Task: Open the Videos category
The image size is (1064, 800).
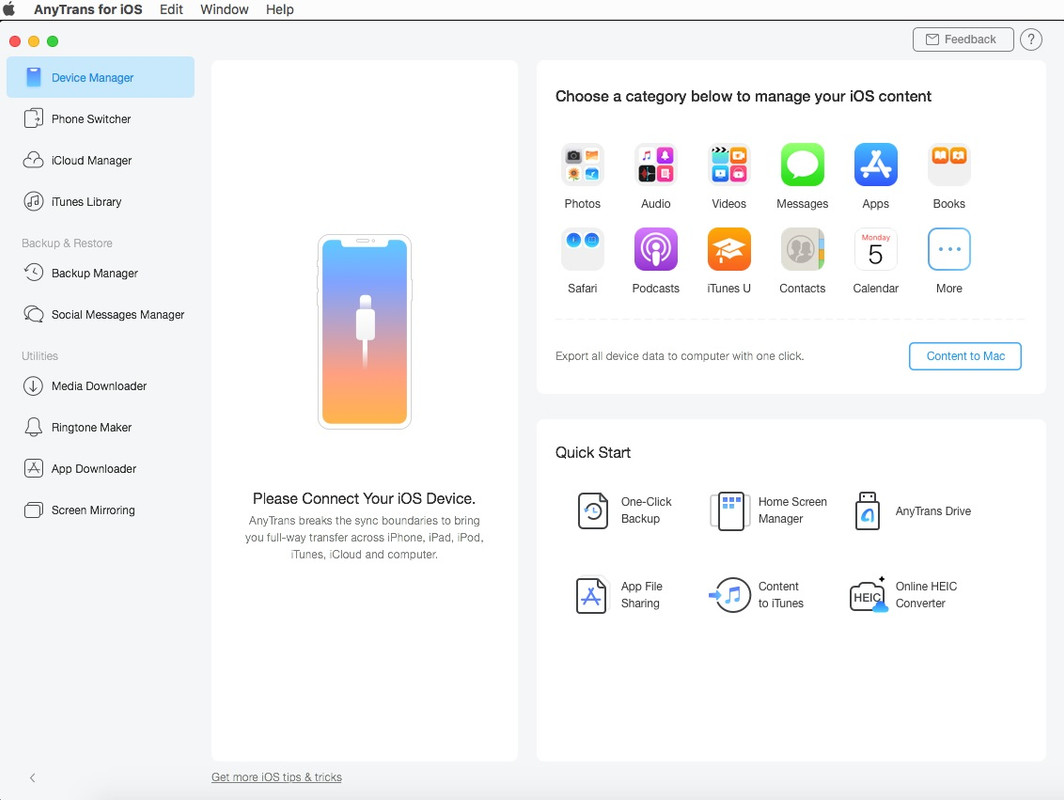Action: [x=729, y=165]
